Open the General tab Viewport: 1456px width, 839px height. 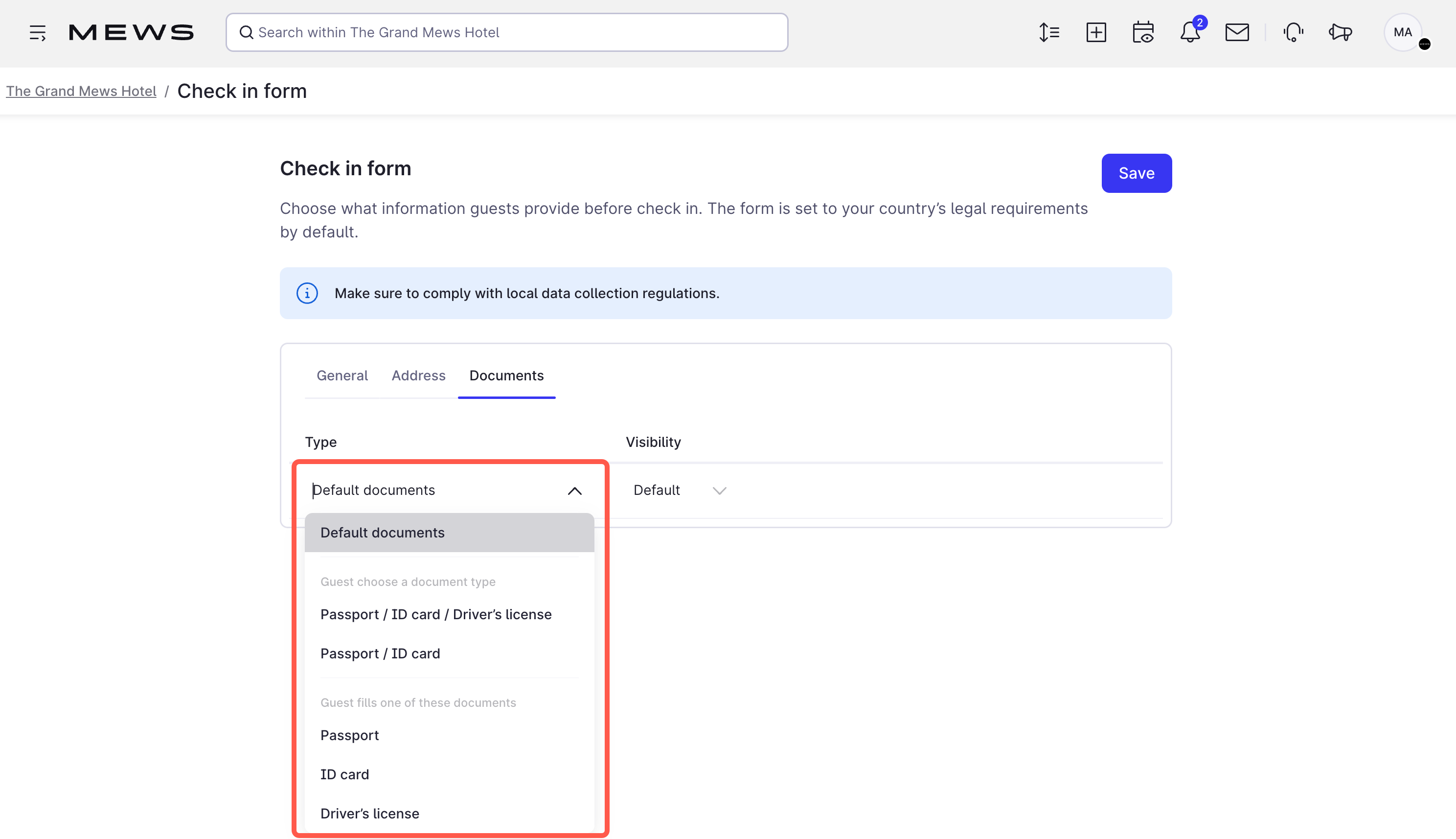pyautogui.click(x=342, y=375)
